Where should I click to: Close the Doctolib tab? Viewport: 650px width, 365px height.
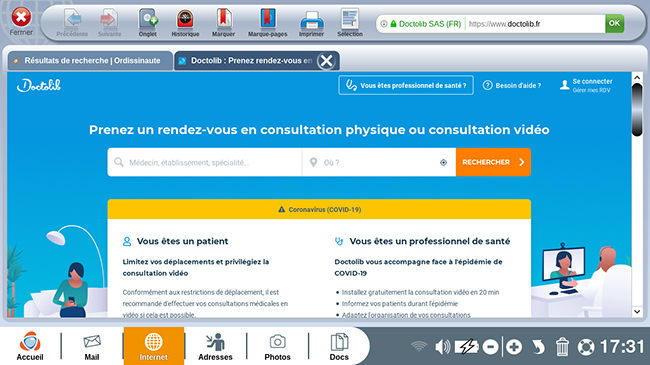coord(326,61)
